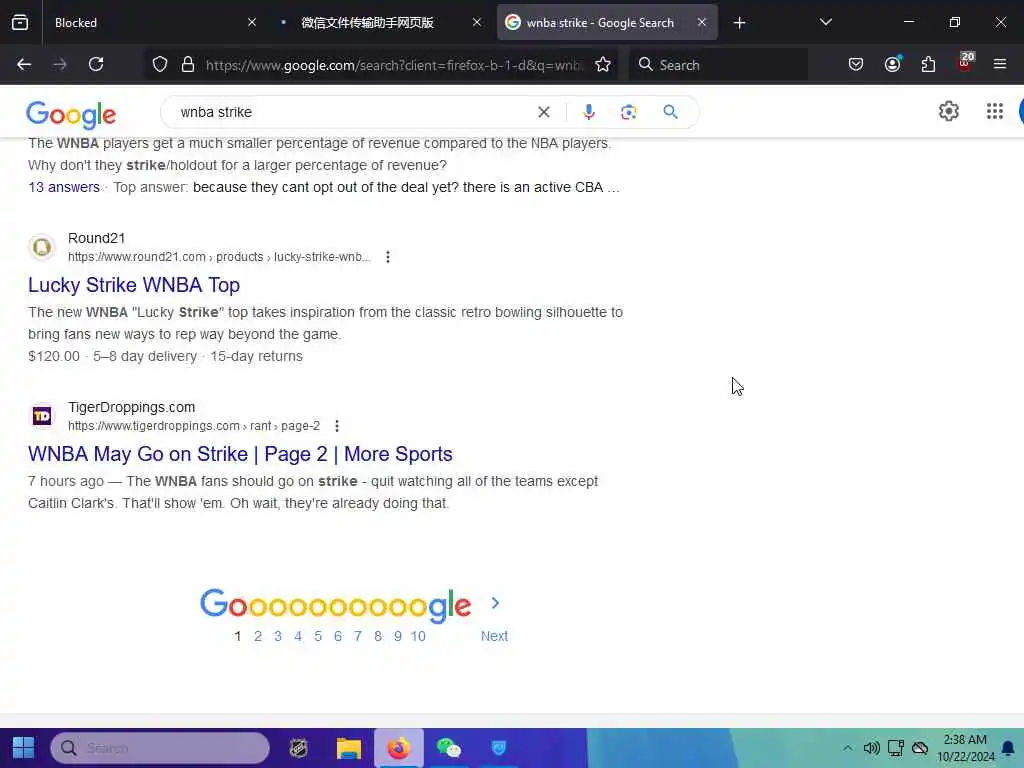Image resolution: width=1024 pixels, height=768 pixels.
Task: Open Google apps grid
Action: click(x=995, y=112)
